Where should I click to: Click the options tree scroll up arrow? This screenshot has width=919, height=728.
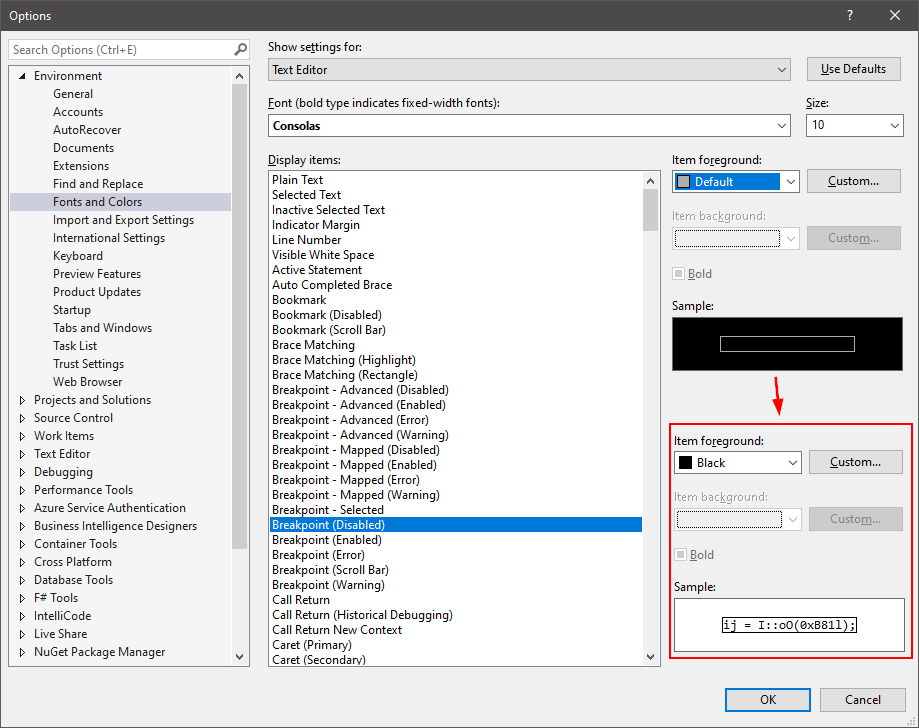[239, 76]
